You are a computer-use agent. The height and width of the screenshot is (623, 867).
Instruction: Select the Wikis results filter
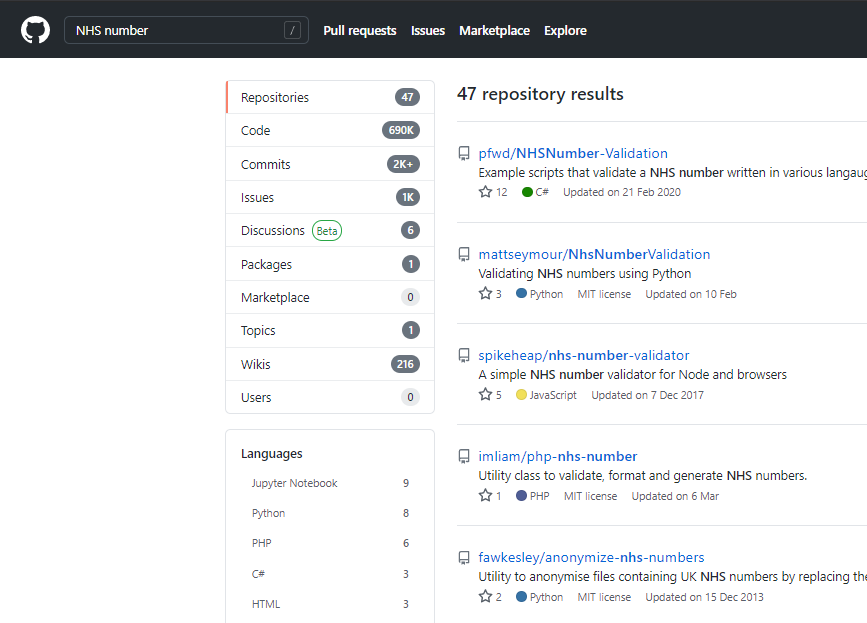(330, 364)
